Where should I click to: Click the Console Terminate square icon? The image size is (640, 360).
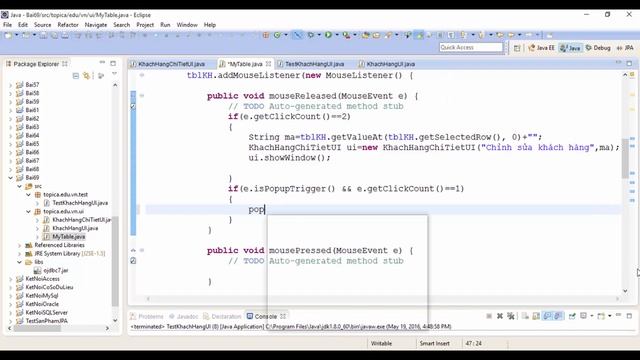[x=489, y=316]
